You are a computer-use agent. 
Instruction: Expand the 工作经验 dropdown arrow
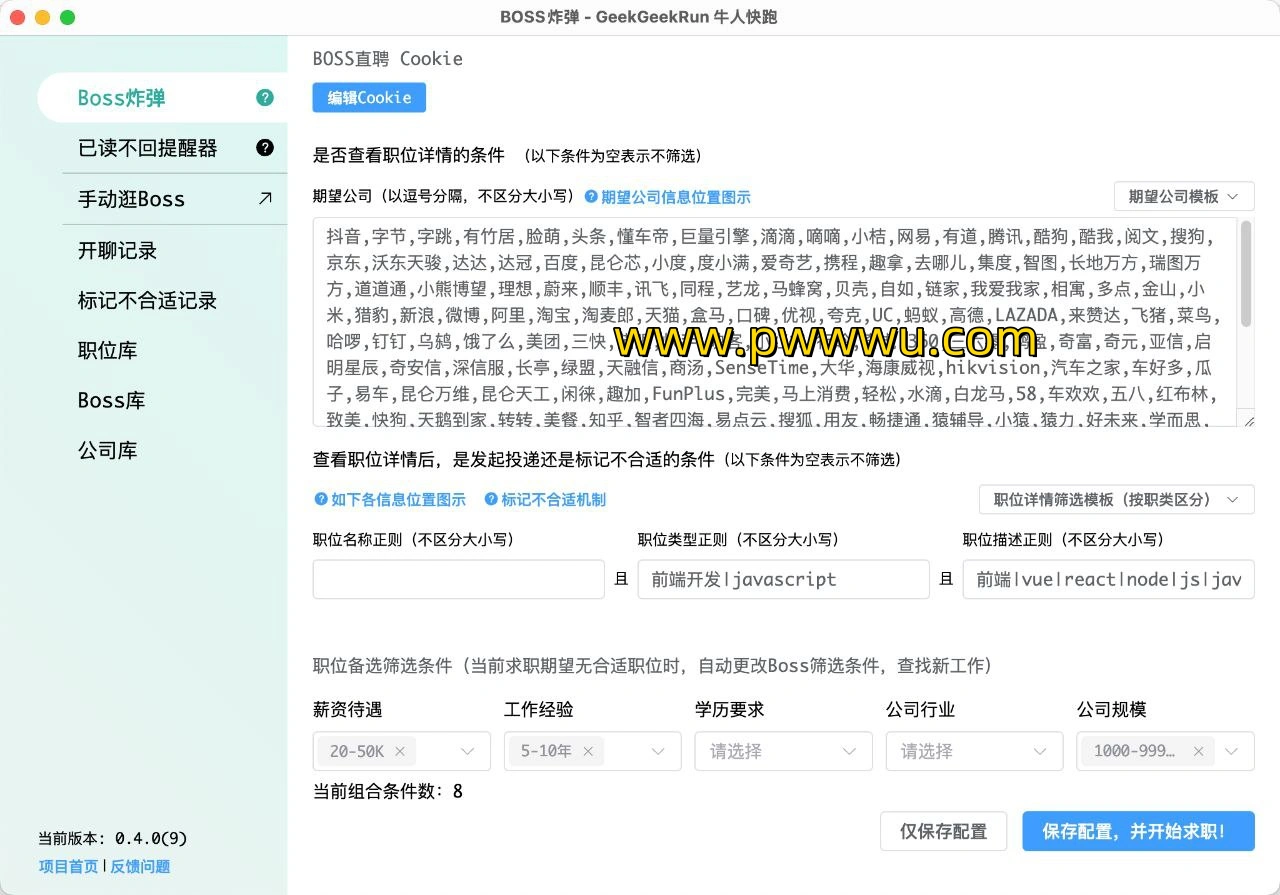(x=658, y=751)
